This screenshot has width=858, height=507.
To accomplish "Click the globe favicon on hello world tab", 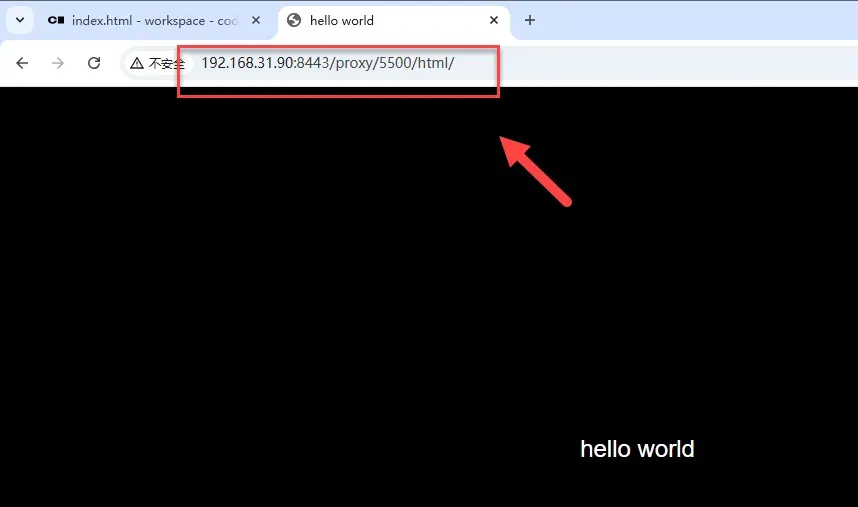I will click(294, 20).
